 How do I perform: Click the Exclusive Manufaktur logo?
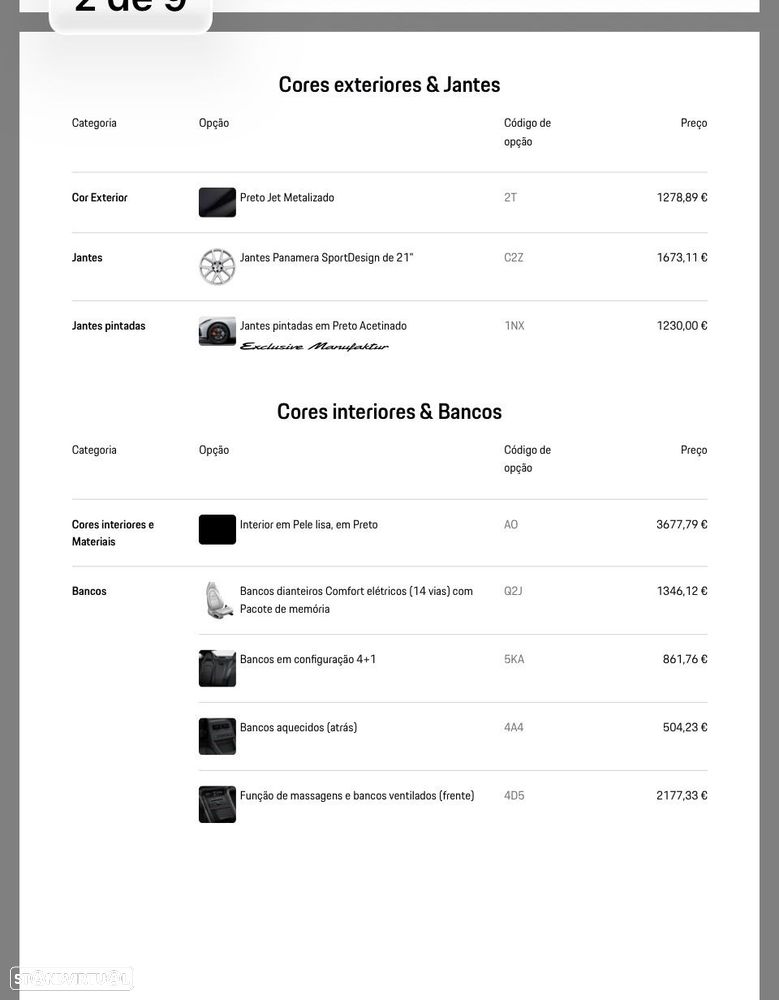click(x=314, y=347)
